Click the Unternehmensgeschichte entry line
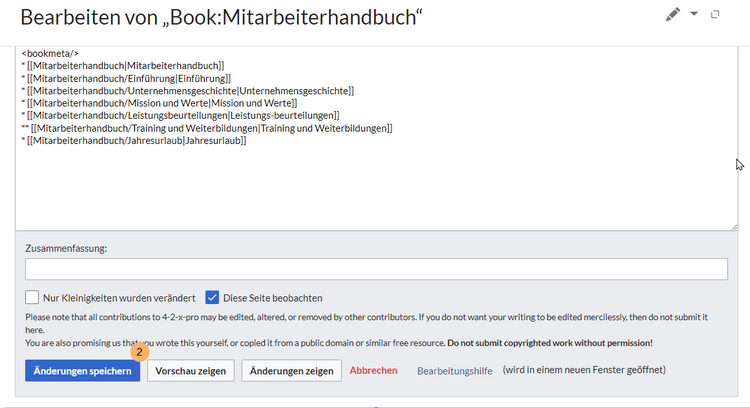The image size is (750, 408). (x=190, y=91)
